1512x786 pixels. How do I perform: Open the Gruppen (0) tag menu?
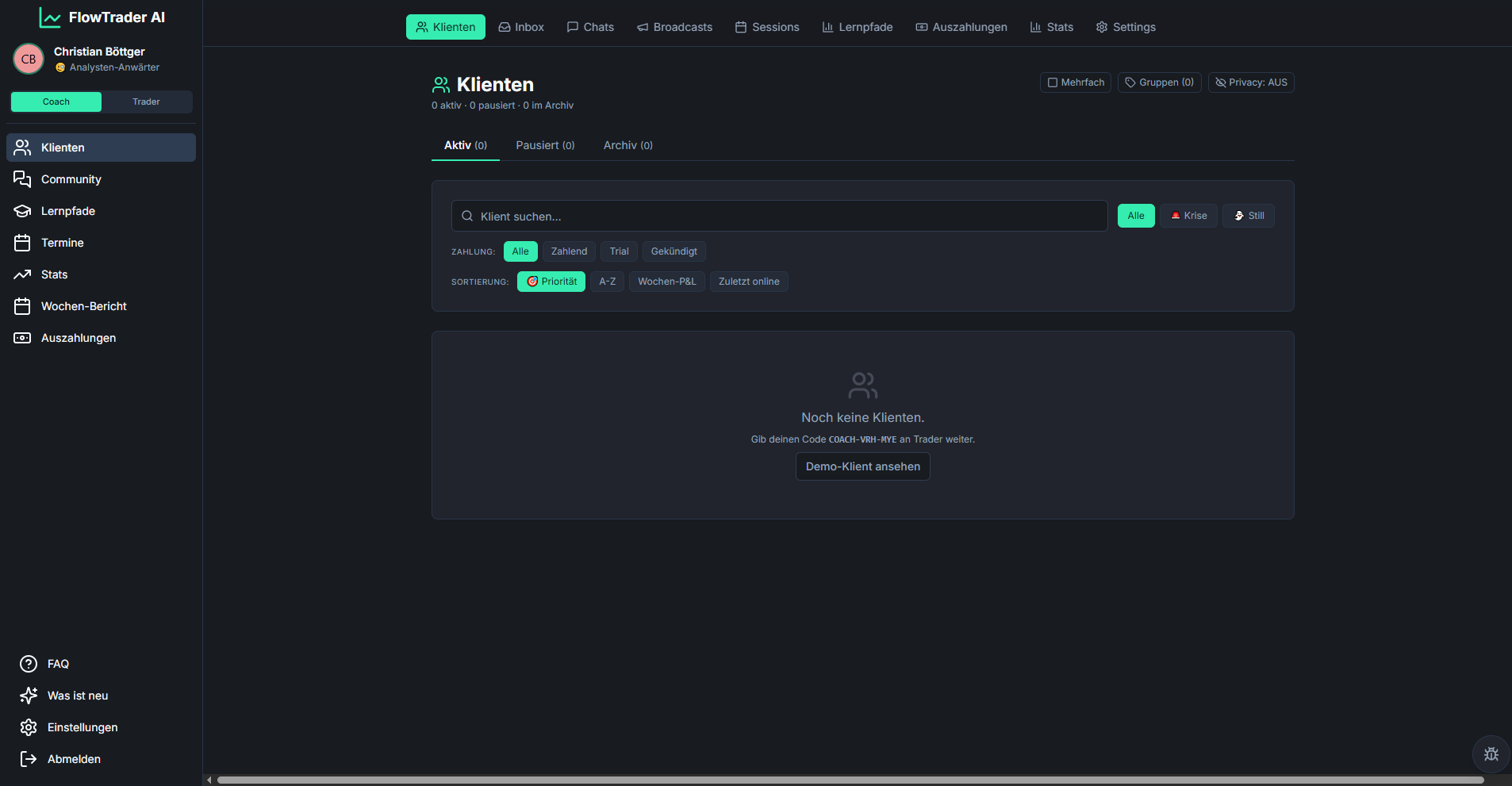[1160, 82]
